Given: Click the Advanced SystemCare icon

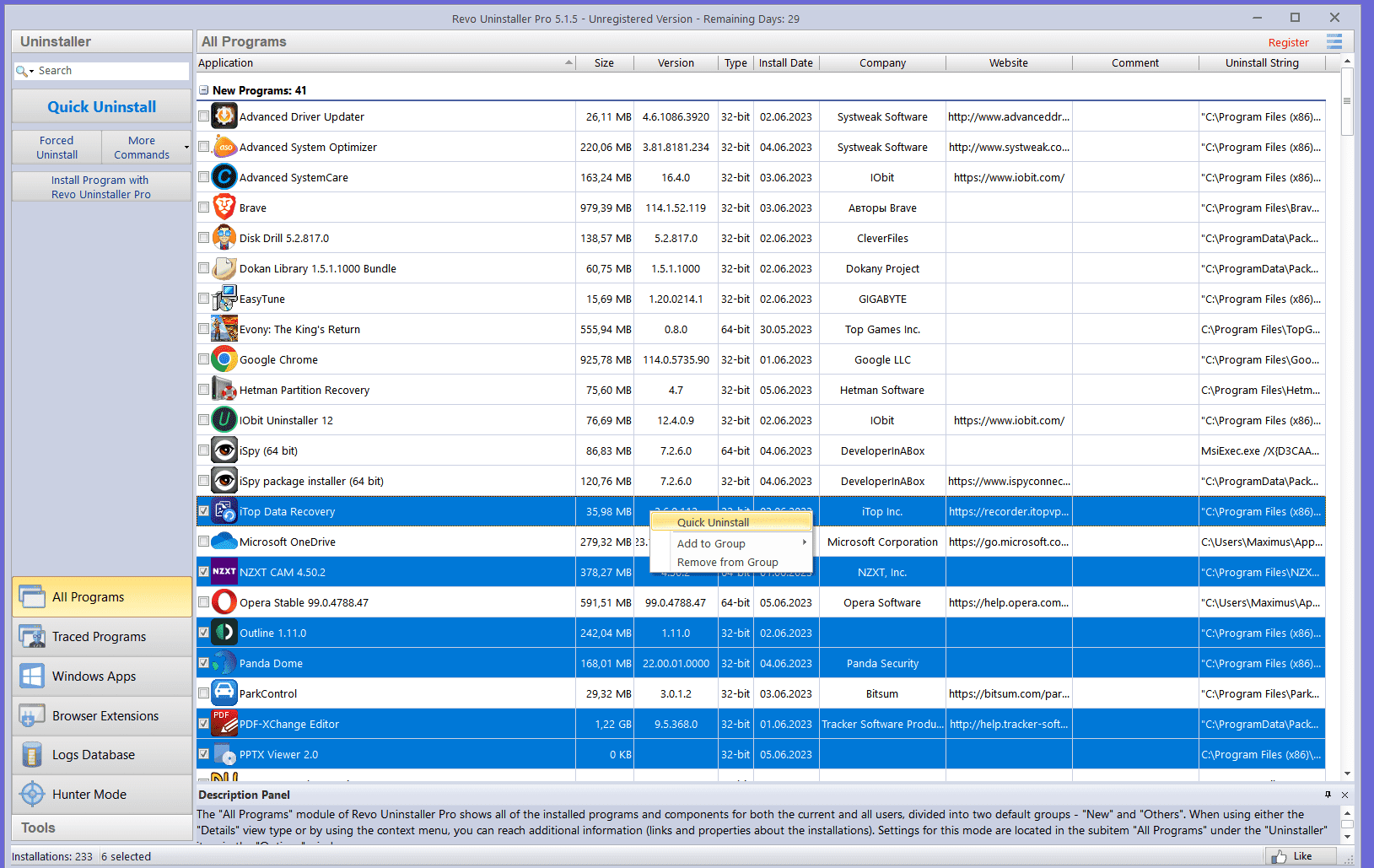Looking at the screenshot, I should pyautogui.click(x=224, y=177).
